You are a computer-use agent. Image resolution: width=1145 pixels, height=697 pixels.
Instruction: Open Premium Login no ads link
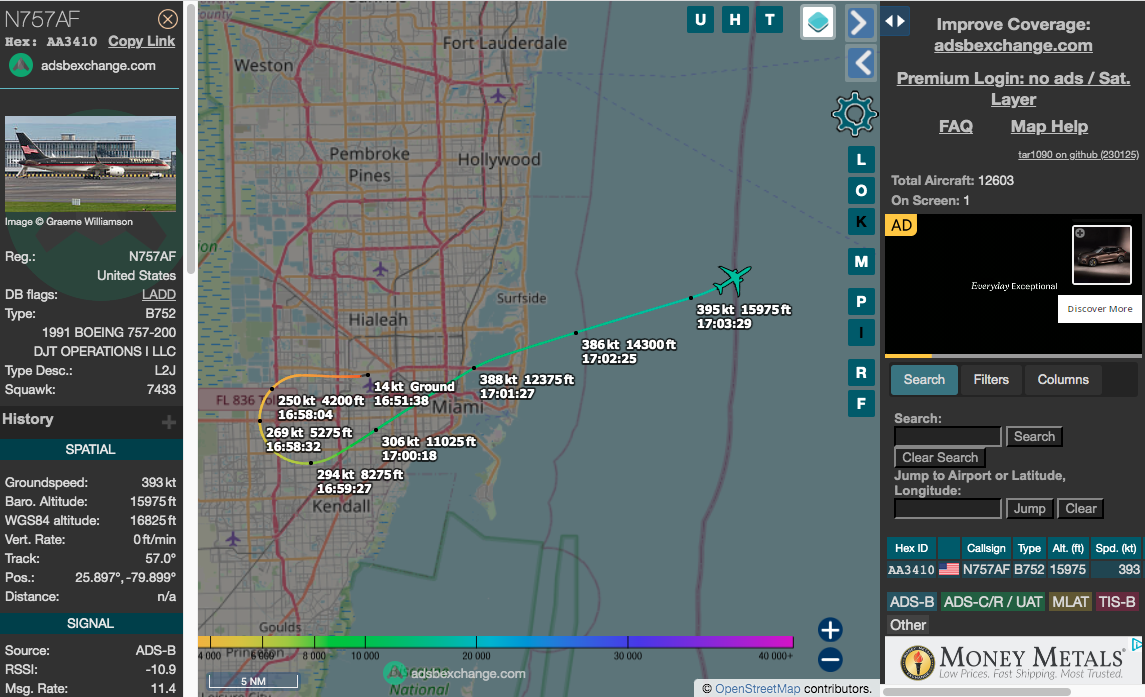(1013, 88)
